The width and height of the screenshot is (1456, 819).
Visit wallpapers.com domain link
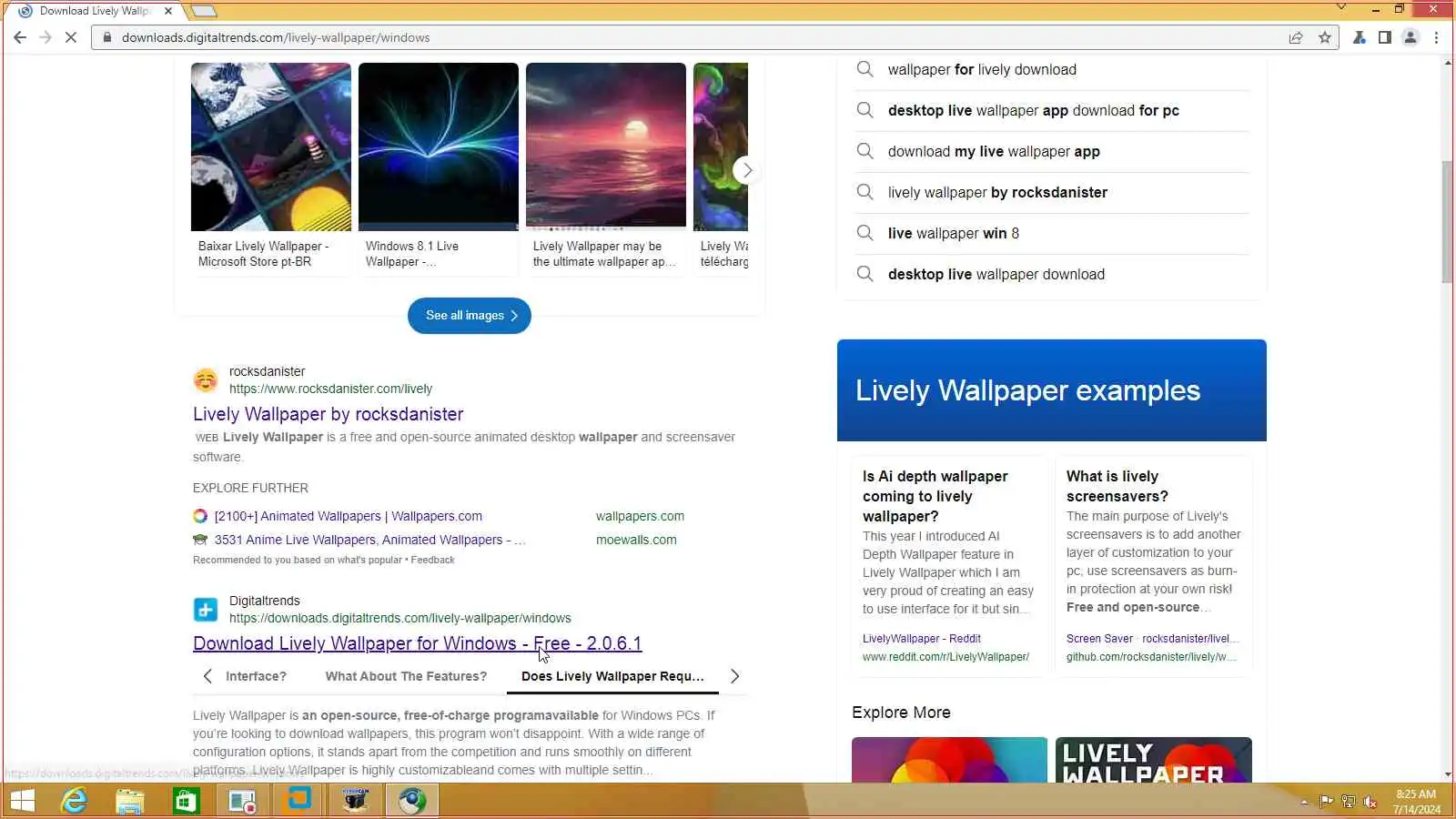pyautogui.click(x=640, y=516)
